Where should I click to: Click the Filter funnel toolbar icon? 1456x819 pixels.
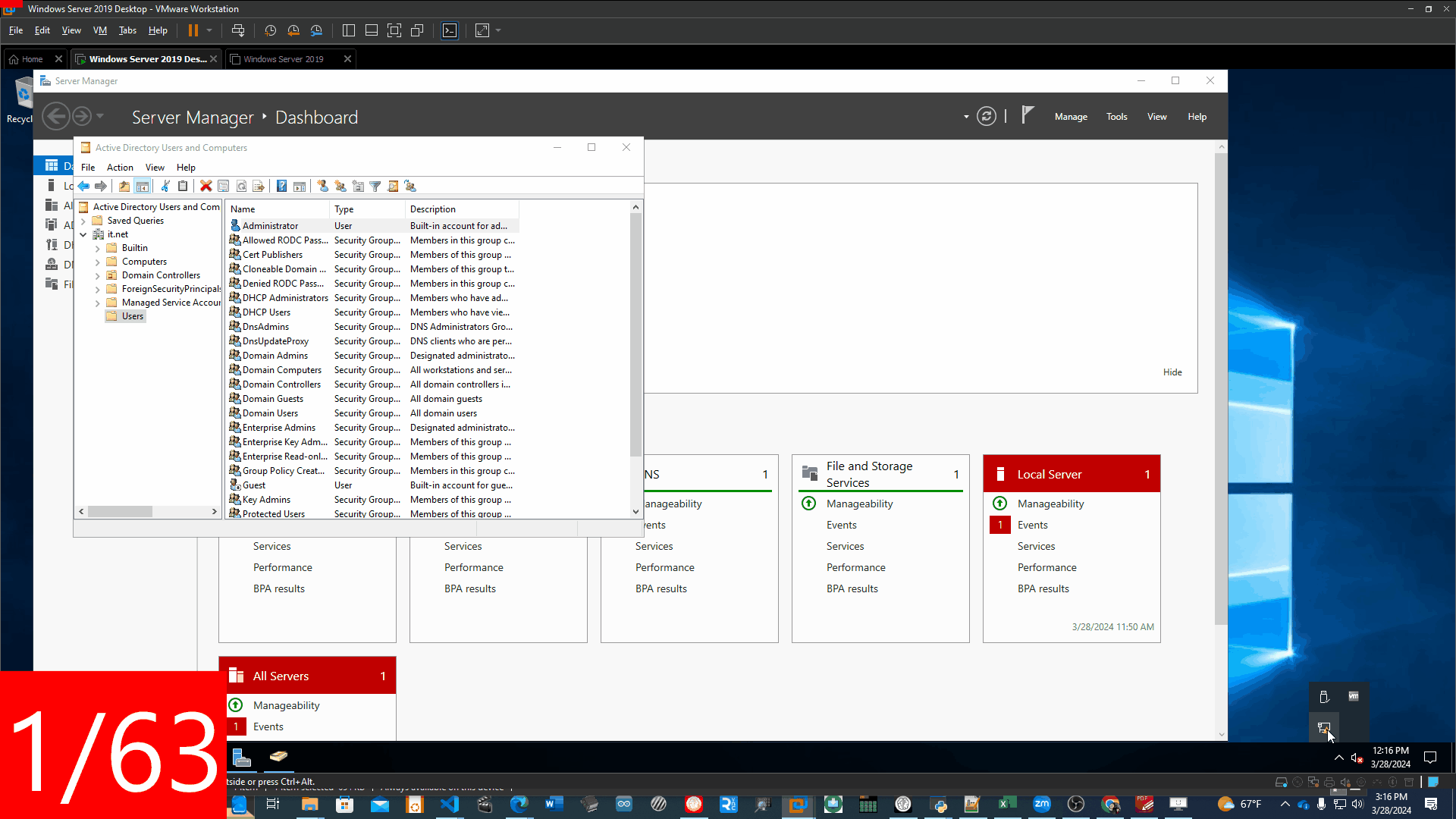375,186
